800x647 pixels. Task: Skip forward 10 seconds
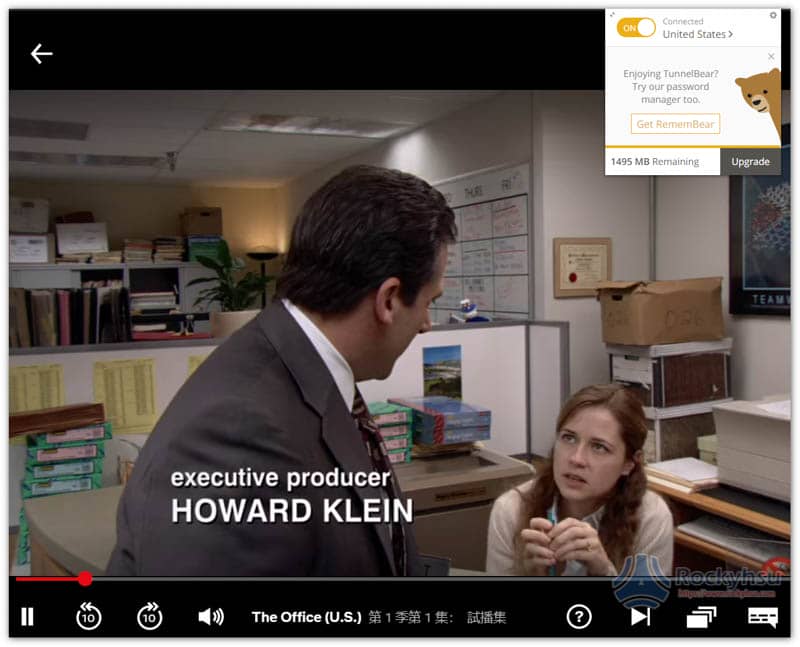click(x=149, y=616)
